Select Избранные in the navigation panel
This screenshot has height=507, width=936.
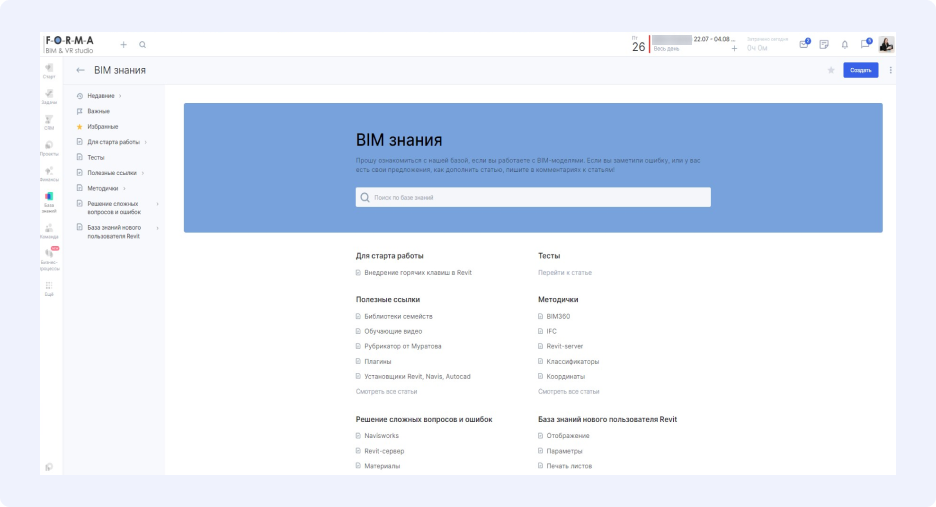102,127
